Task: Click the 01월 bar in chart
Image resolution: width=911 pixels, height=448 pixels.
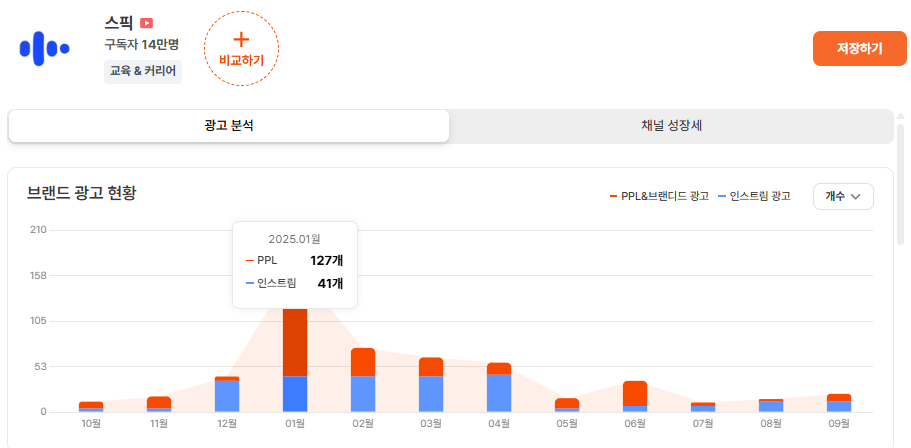Action: coord(295,360)
